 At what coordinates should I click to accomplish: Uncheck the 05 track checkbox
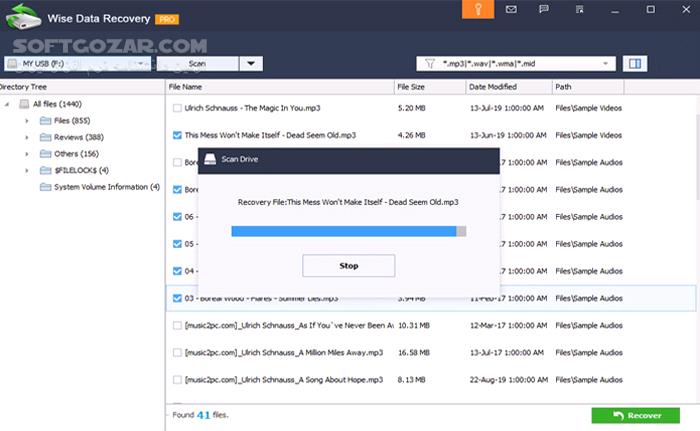coord(177,244)
